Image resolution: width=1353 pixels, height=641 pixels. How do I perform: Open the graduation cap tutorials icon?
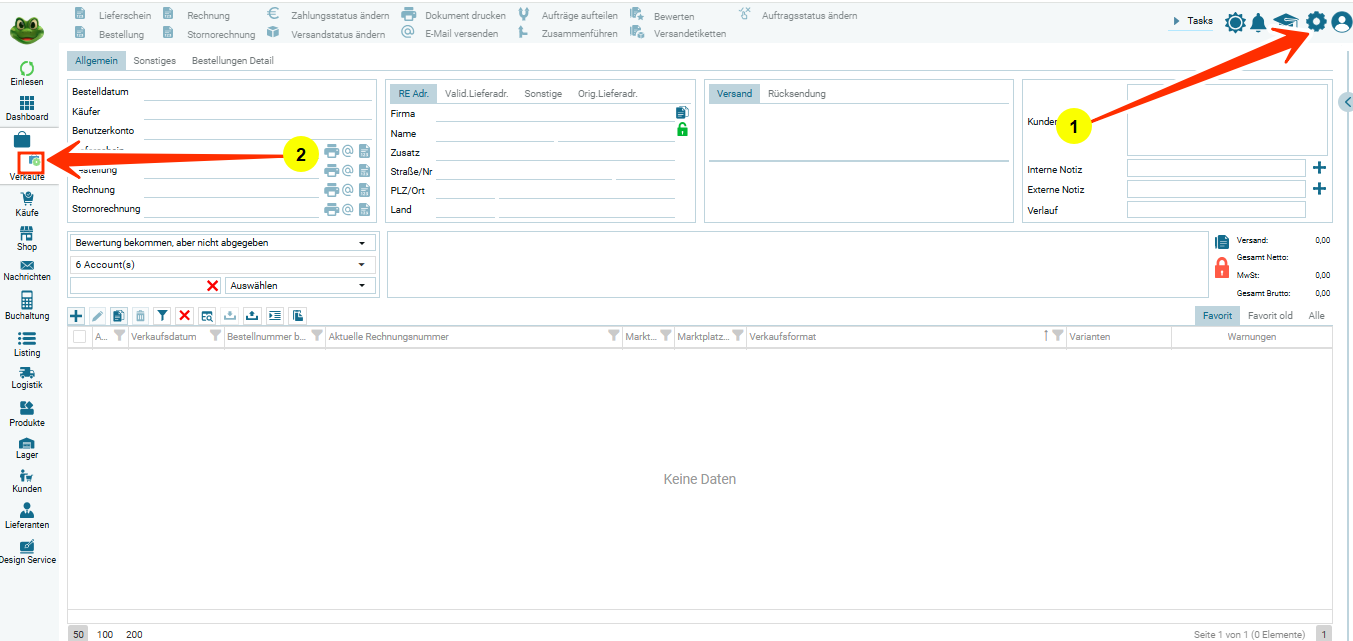tap(1285, 22)
